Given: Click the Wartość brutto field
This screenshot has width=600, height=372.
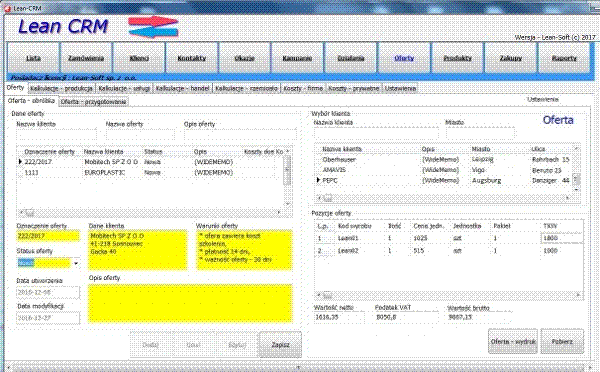Looking at the screenshot, I should tap(479, 317).
